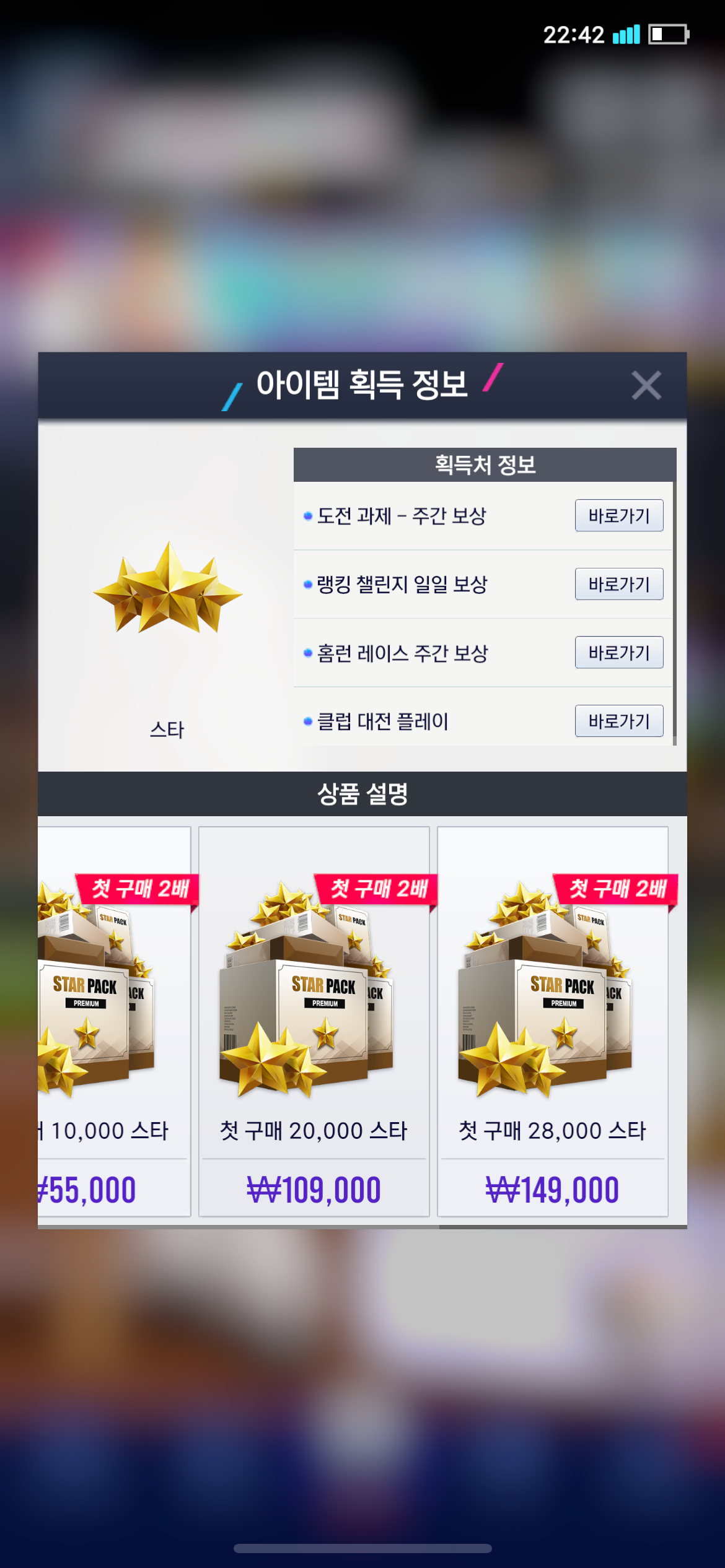Go to 도전 과제 - 주간 보상 via 바로가기

pos(619,515)
